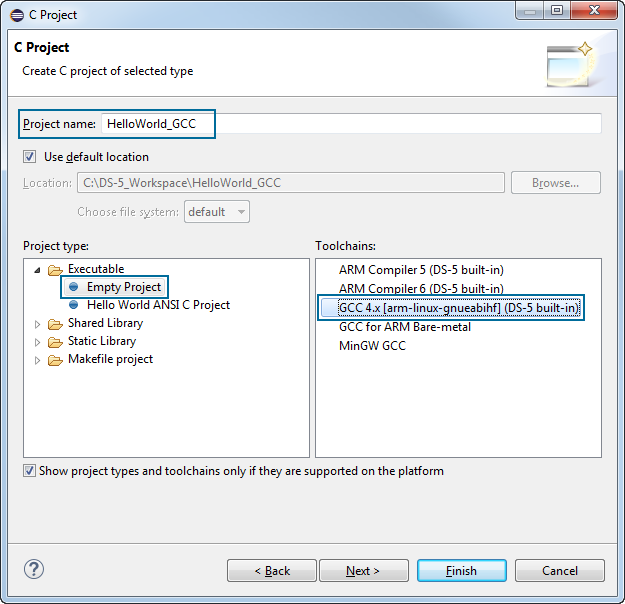Click the Static Library folder icon
Screen dimensions: 625x604
(55, 342)
